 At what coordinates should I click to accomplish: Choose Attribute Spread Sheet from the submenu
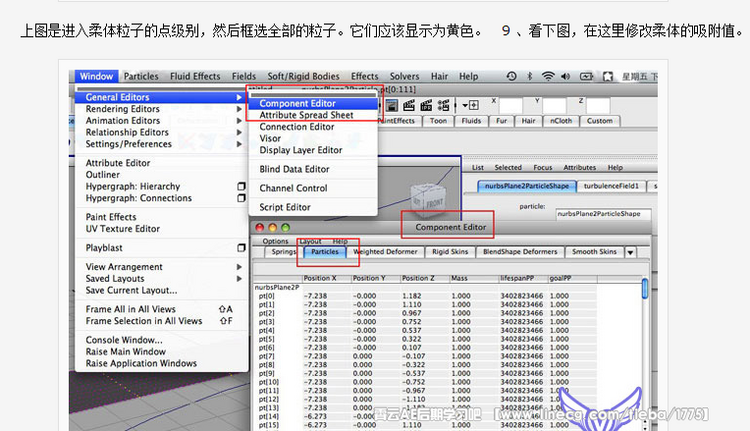click(313, 115)
